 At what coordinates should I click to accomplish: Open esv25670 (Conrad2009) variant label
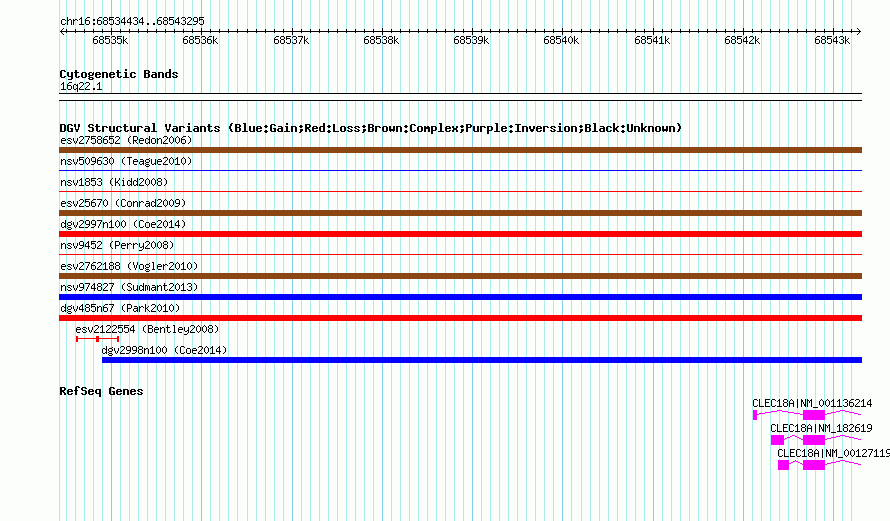tap(123, 203)
